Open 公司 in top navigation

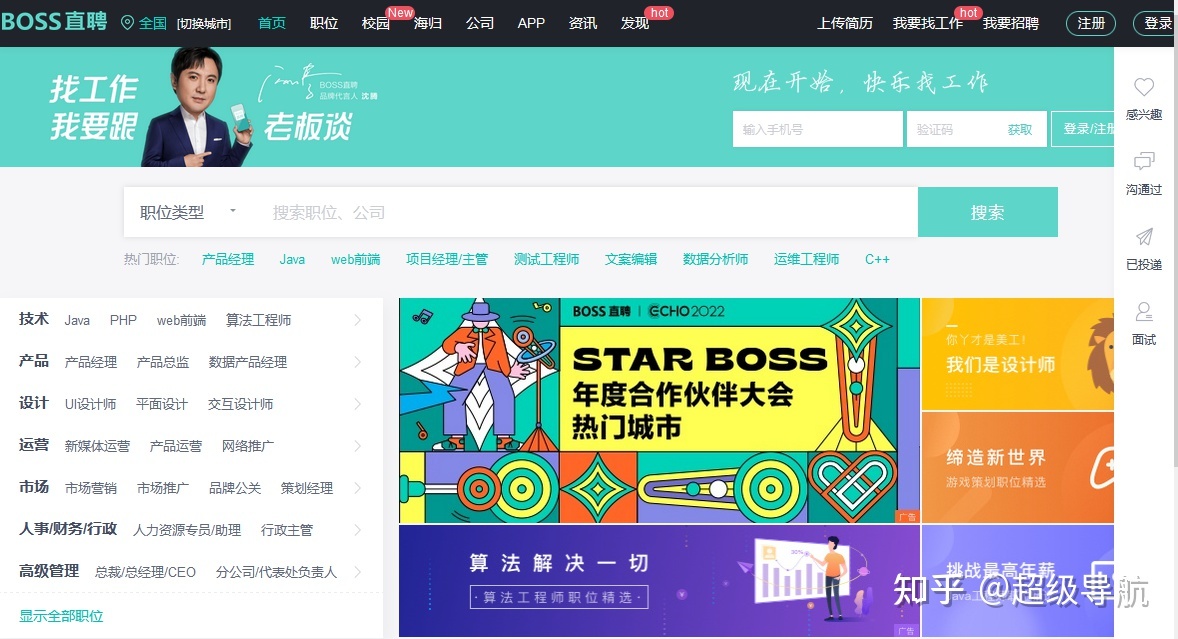pyautogui.click(x=479, y=23)
